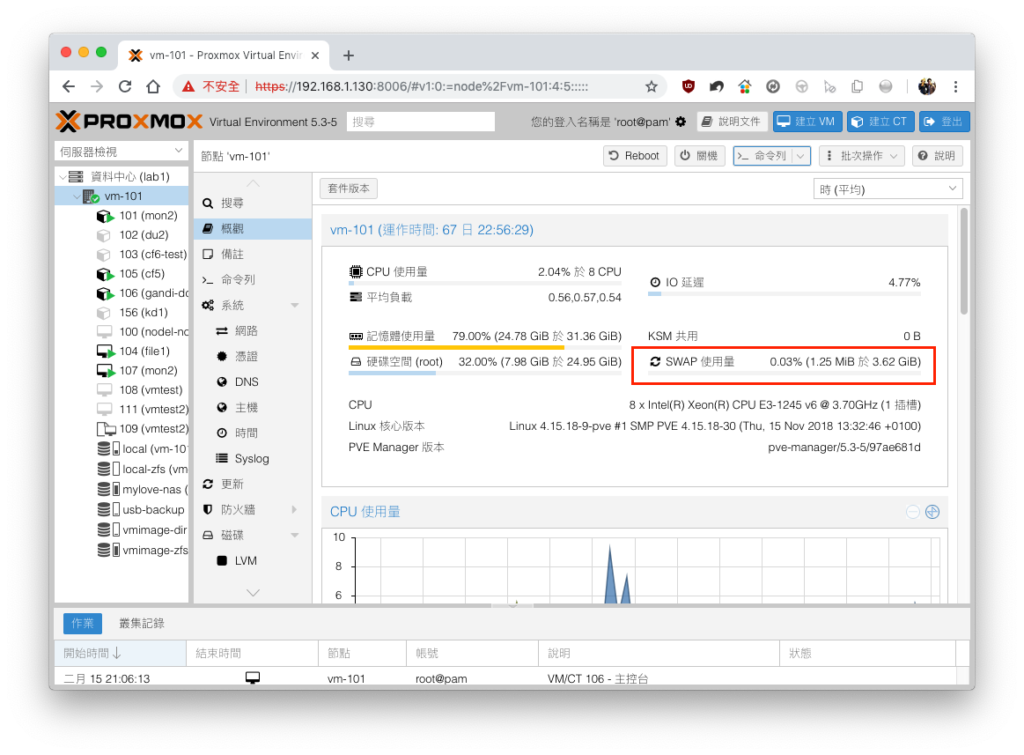
Task: Click the Reboot button
Action: (x=634, y=155)
